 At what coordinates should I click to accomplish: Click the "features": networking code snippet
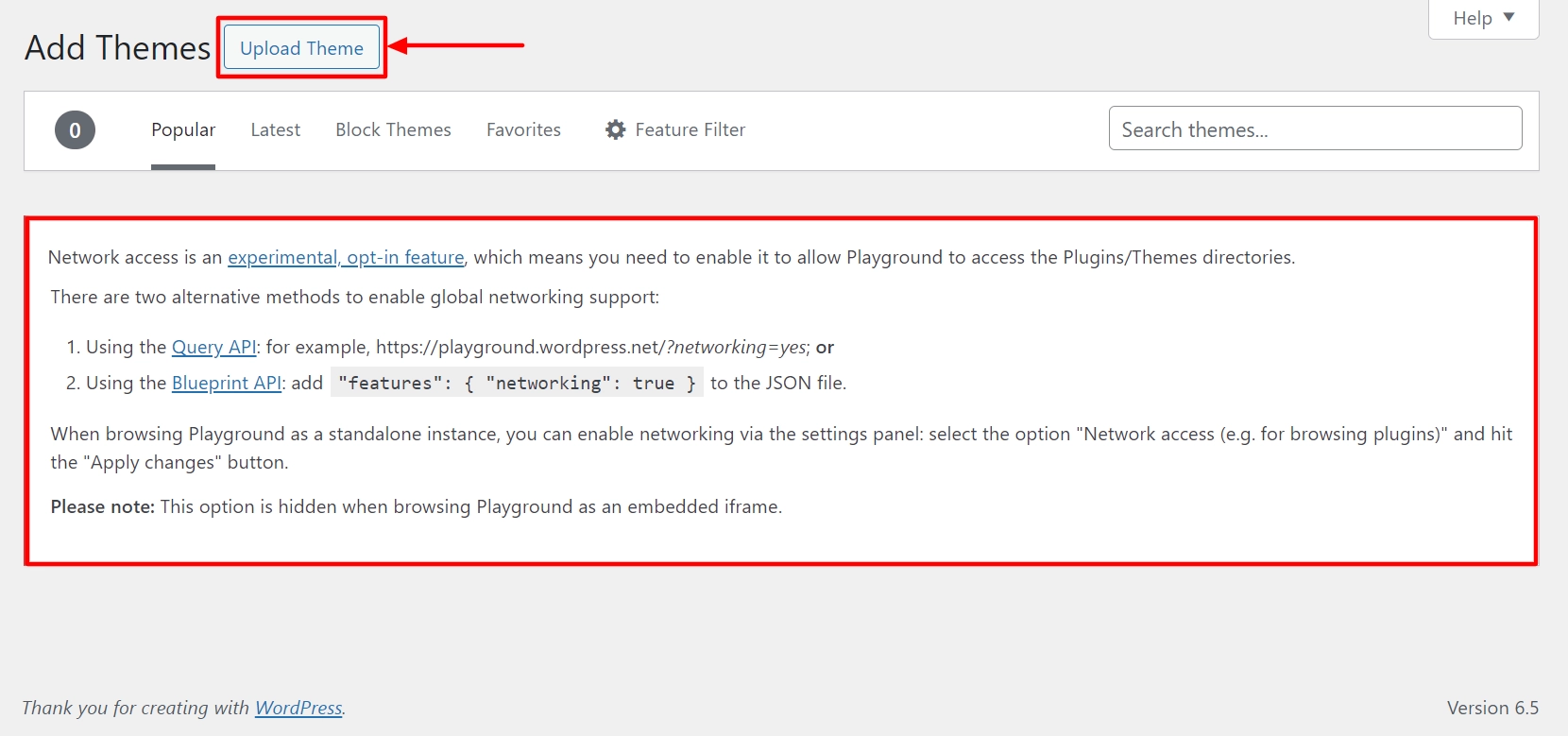pos(517,383)
